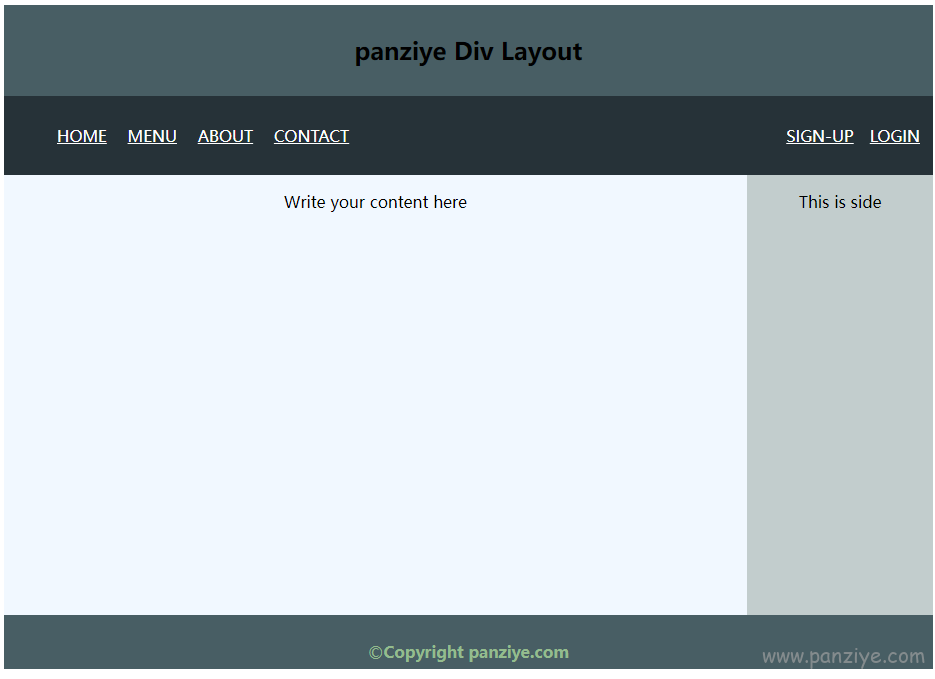Viewport: 935px width, 679px height.
Task: Click the 'This is side' text
Action: pyautogui.click(x=840, y=203)
